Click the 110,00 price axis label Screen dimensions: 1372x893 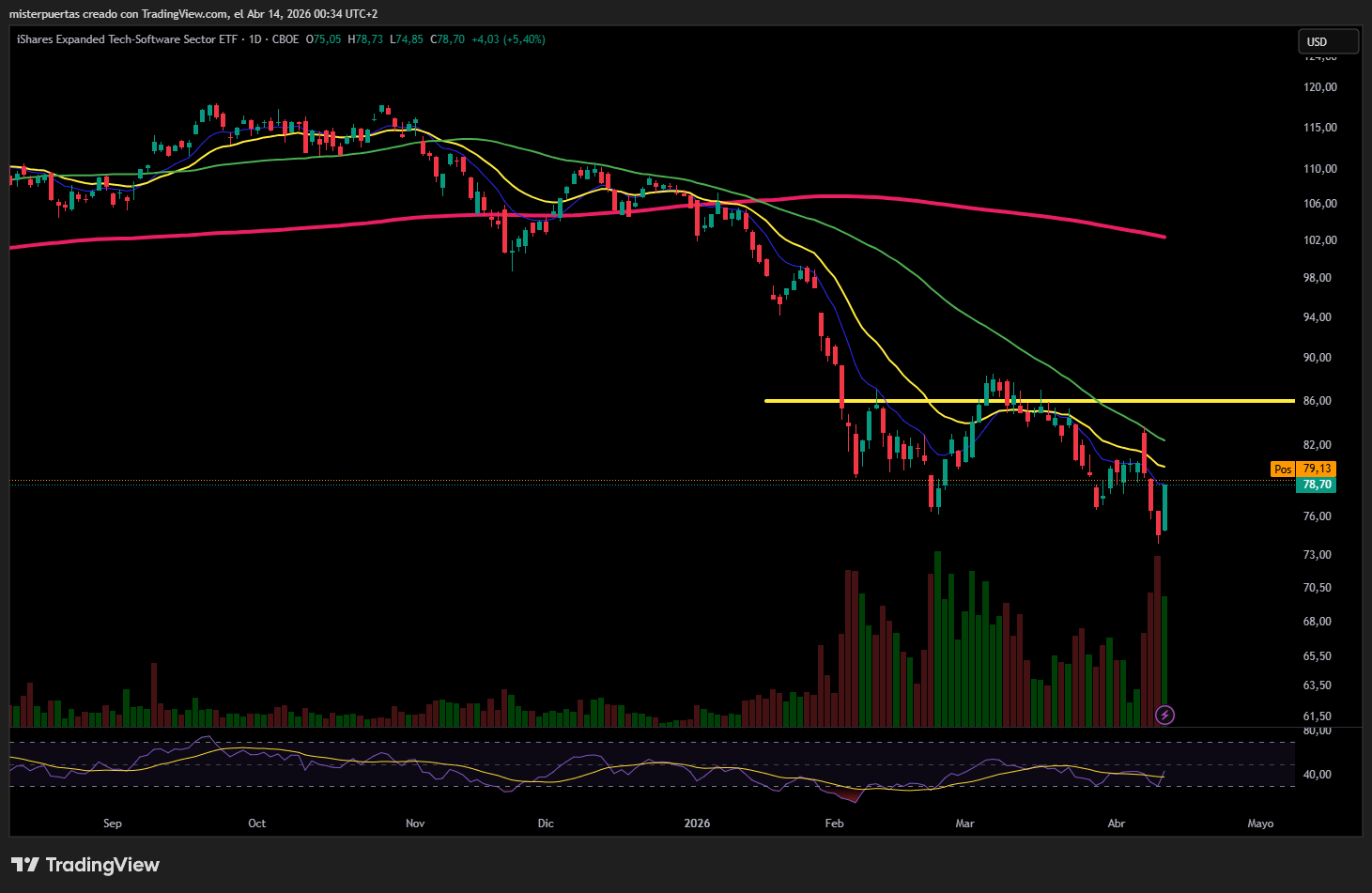(x=1320, y=169)
